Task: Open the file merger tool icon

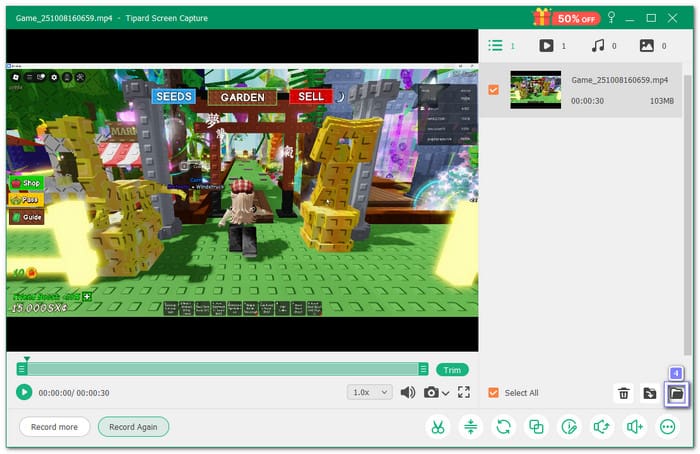Action: click(x=536, y=427)
